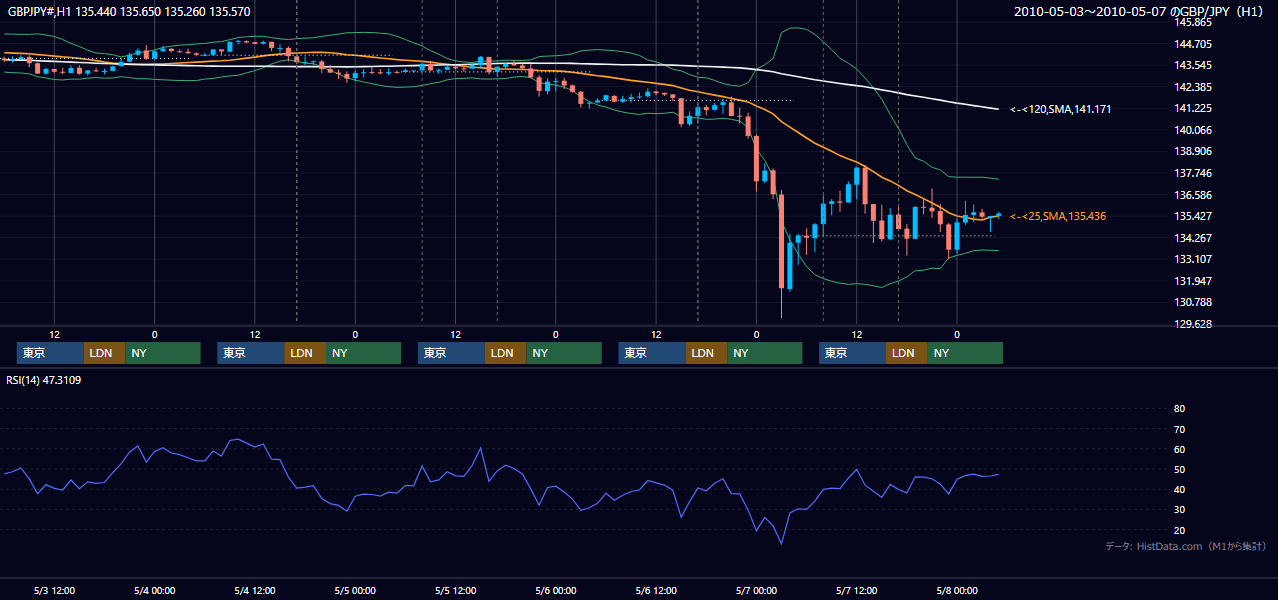Click the RSI axis level 80
The width and height of the screenshot is (1278, 600).
[x=1179, y=409]
